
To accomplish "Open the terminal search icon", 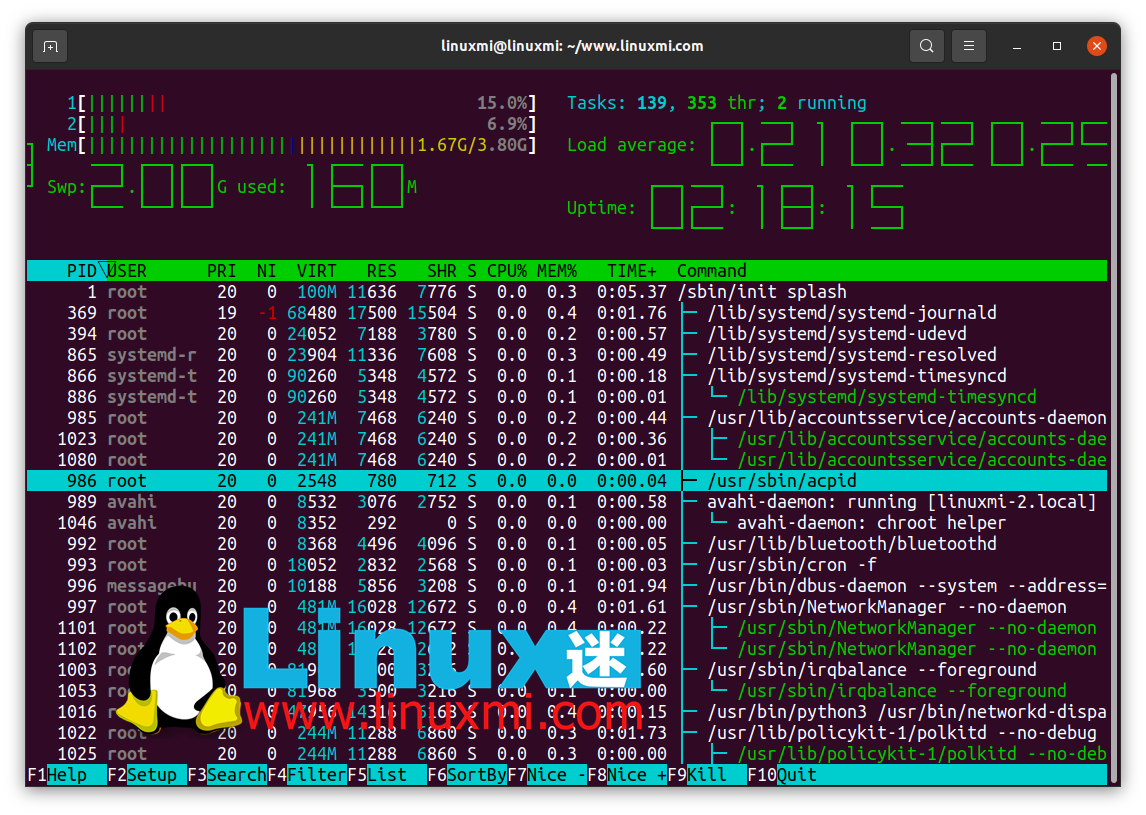I will click(x=926, y=46).
